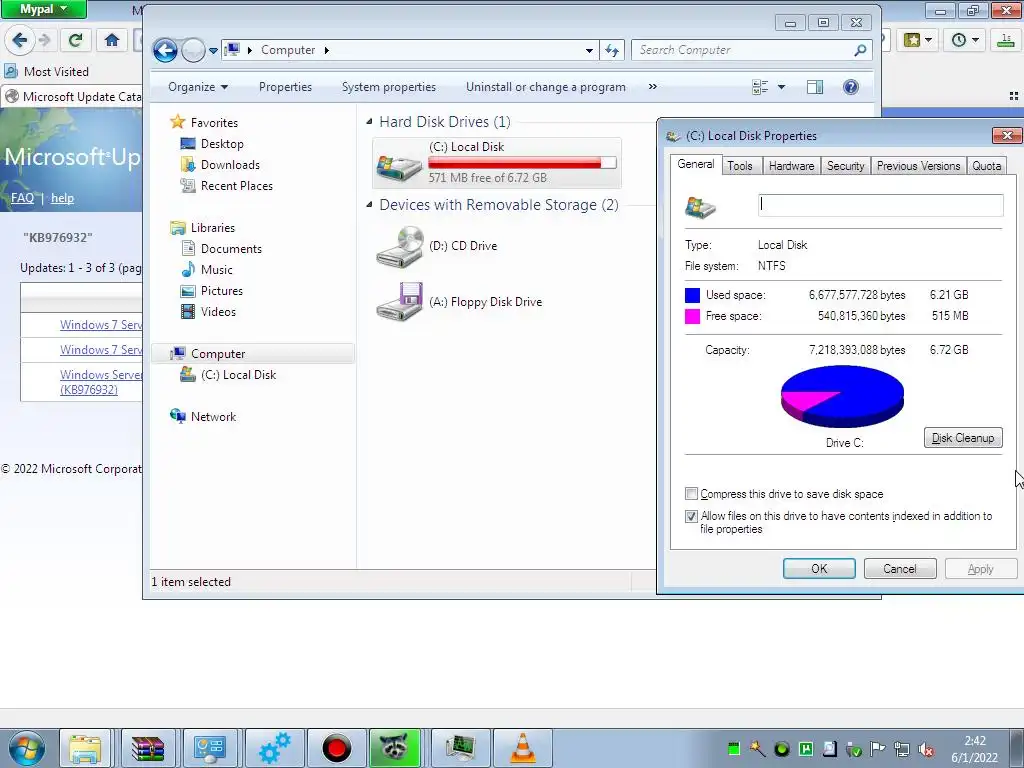1024x768 pixels.
Task: Open Explorer help icon
Action: tap(851, 87)
